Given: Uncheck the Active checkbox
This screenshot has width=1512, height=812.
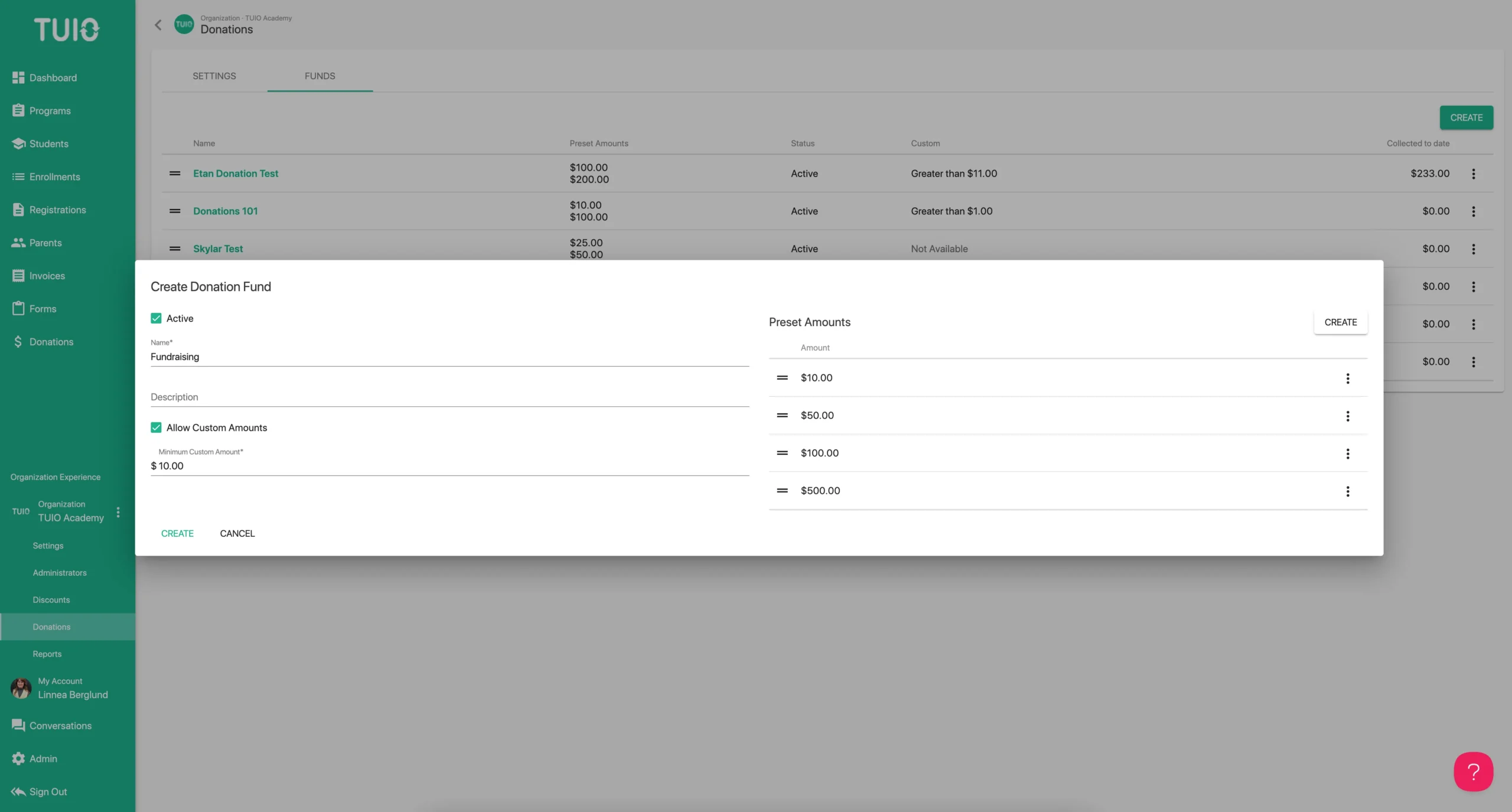Looking at the screenshot, I should (x=156, y=318).
